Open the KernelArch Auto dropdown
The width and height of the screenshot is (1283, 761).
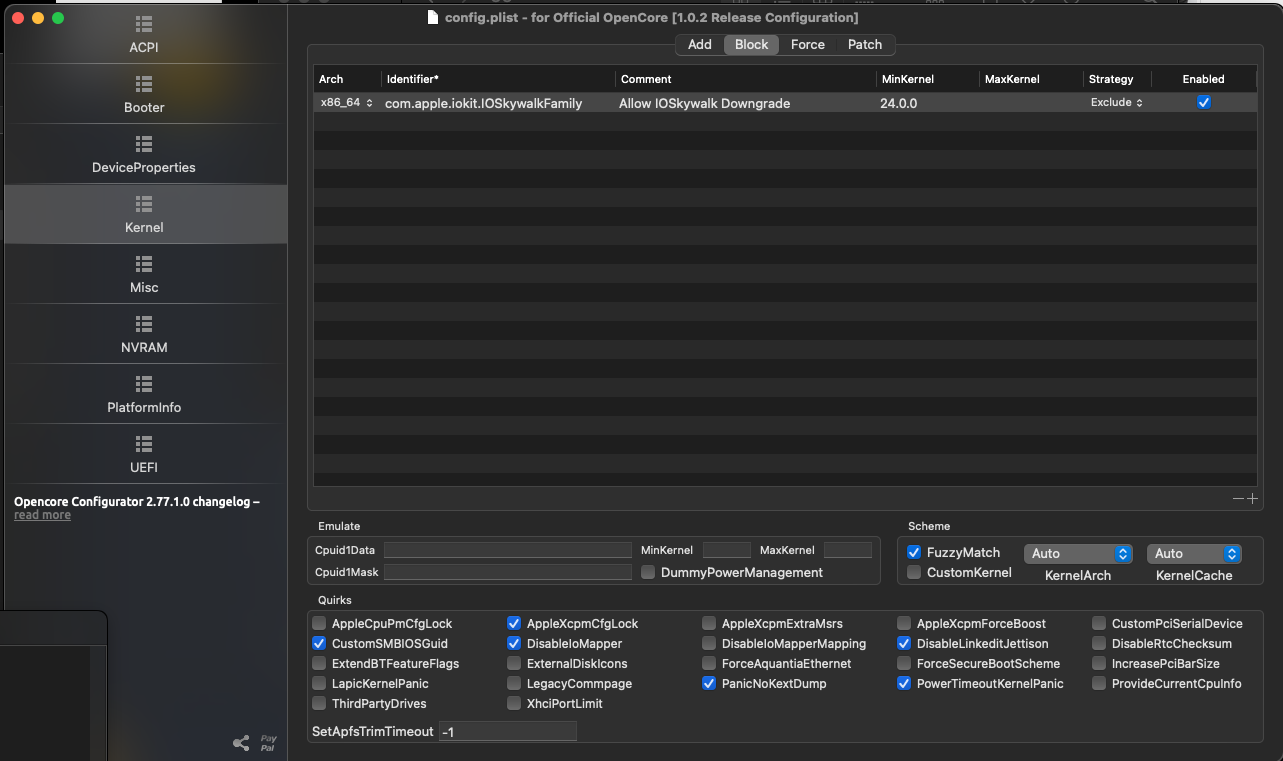[x=1078, y=554]
